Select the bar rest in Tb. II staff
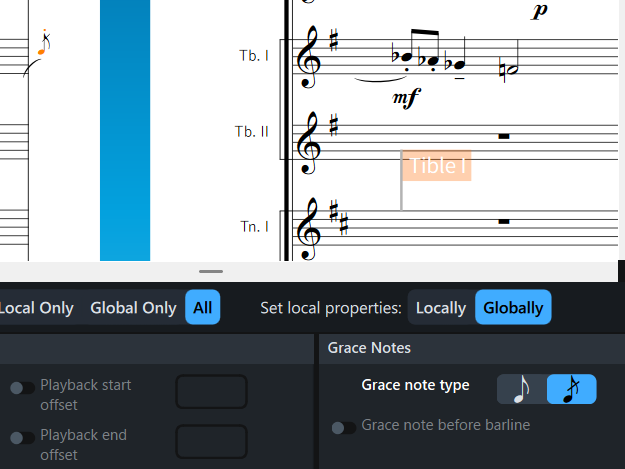625x469 pixels. point(504,135)
